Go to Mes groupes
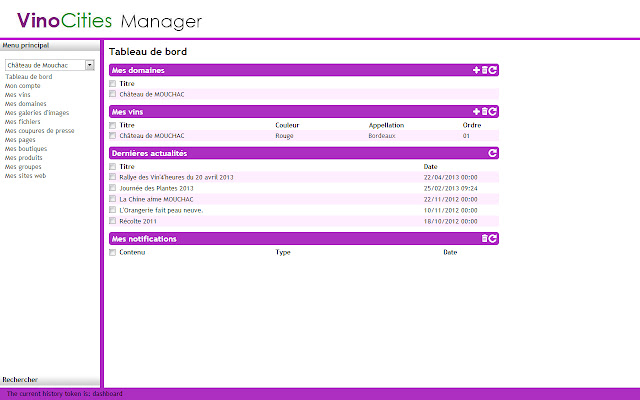Screen dimensions: 640x400 tap(23, 167)
